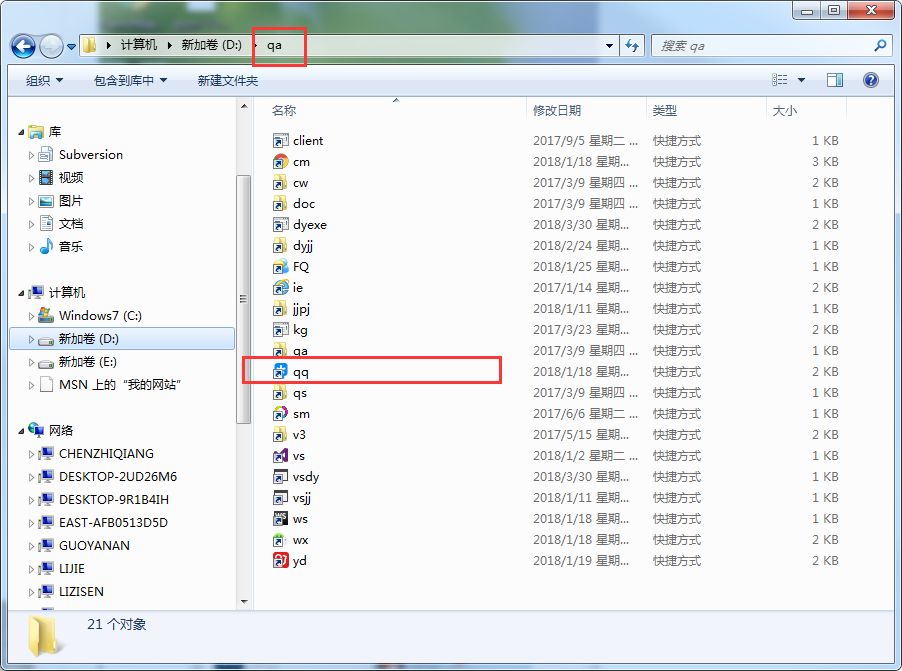Click the qq penguin shortcut icon
This screenshot has width=902, height=671.
tap(280, 372)
